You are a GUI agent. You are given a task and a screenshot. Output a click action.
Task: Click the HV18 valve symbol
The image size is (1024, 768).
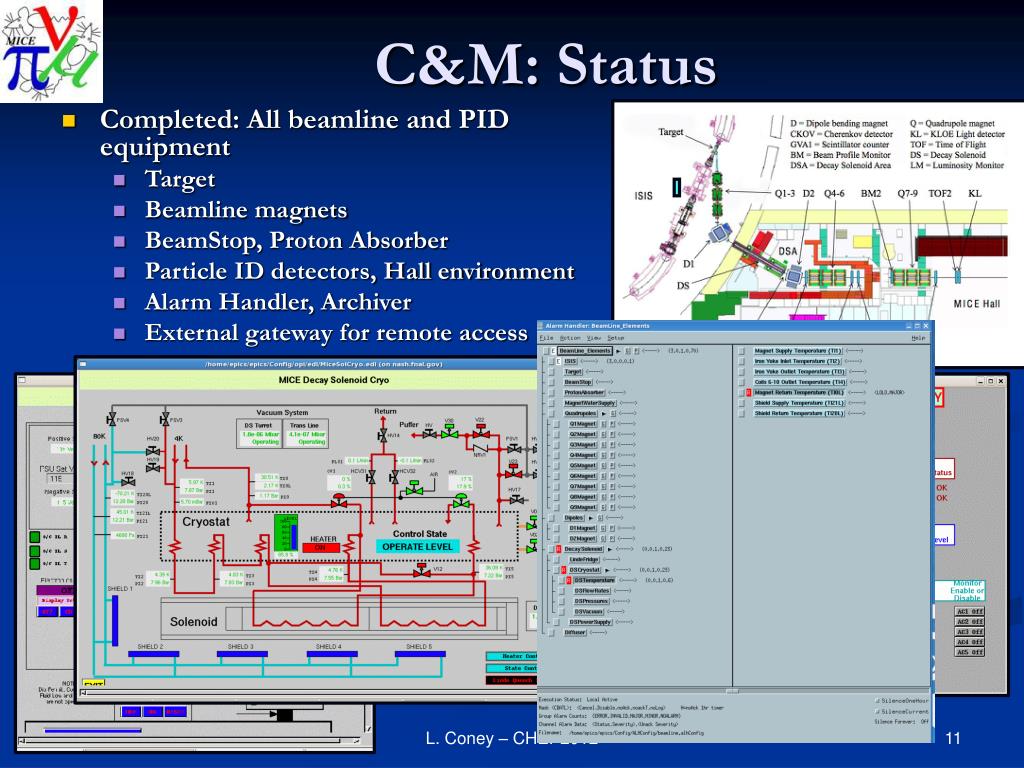(x=128, y=482)
